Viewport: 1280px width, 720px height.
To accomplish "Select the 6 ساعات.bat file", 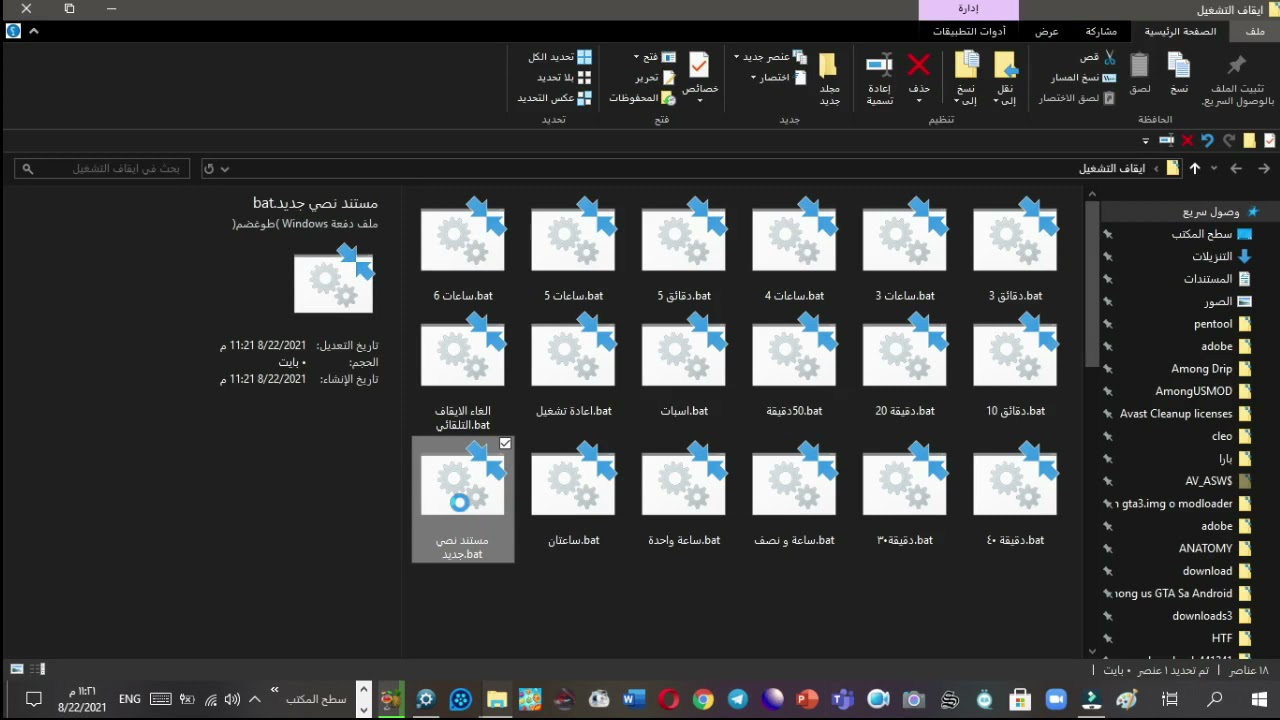I will 463,250.
